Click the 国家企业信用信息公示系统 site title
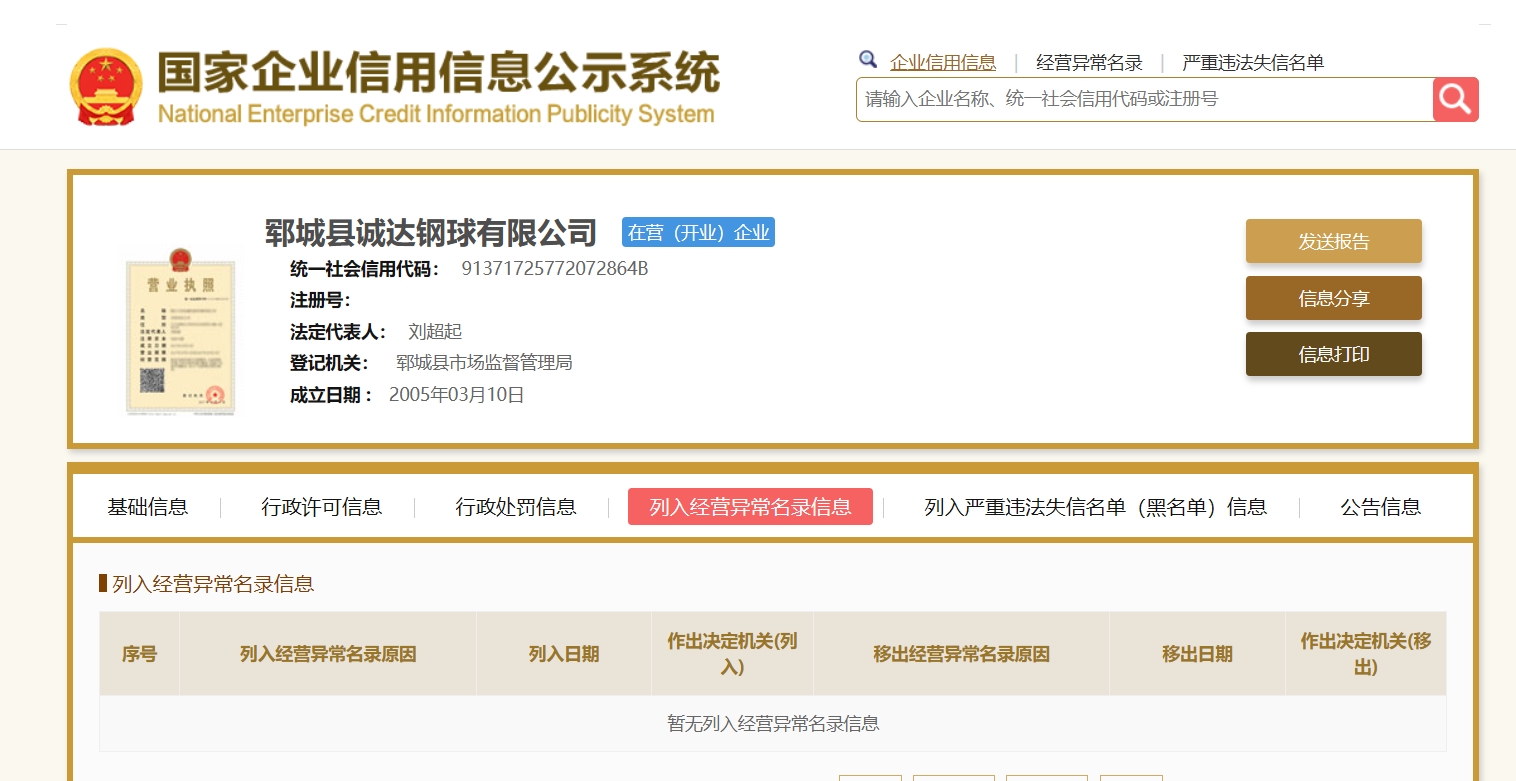 (438, 72)
